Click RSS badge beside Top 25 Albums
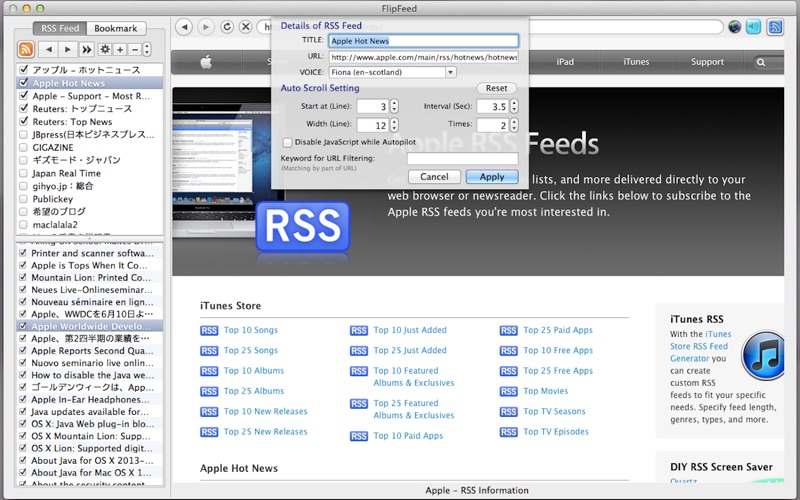 point(209,391)
